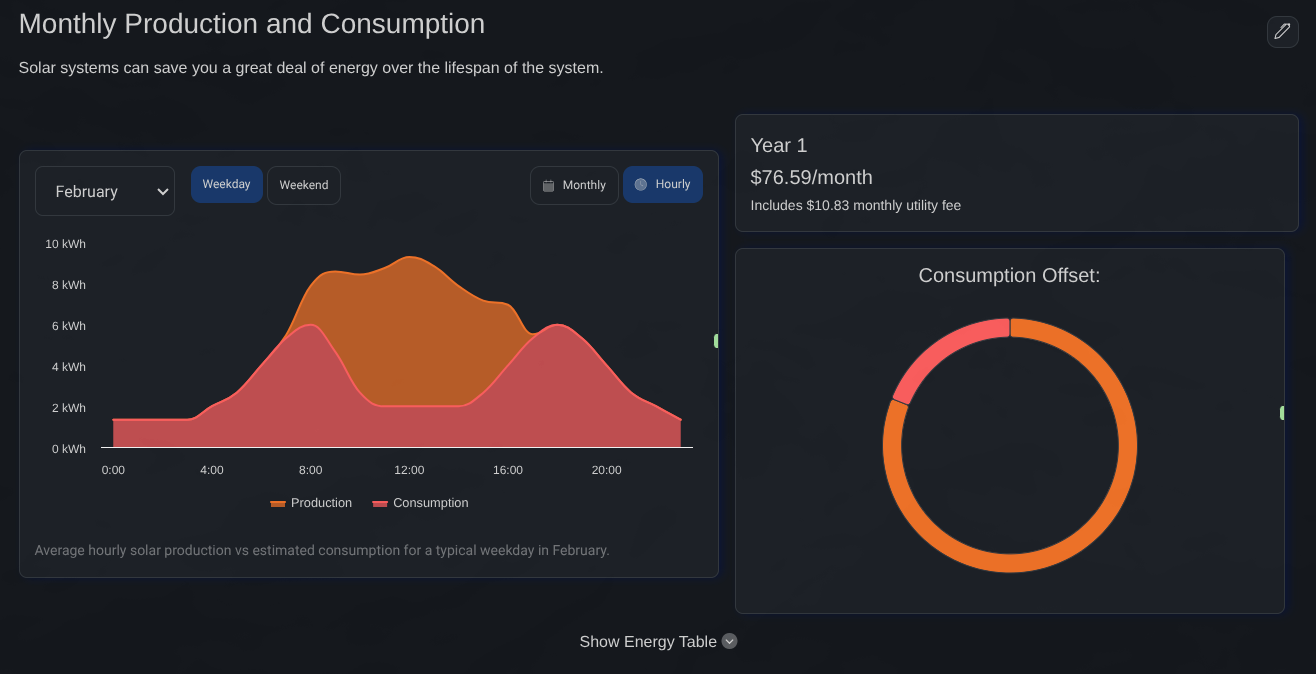This screenshot has width=1316, height=674.
Task: Switch to Weekend view
Action: (304, 184)
